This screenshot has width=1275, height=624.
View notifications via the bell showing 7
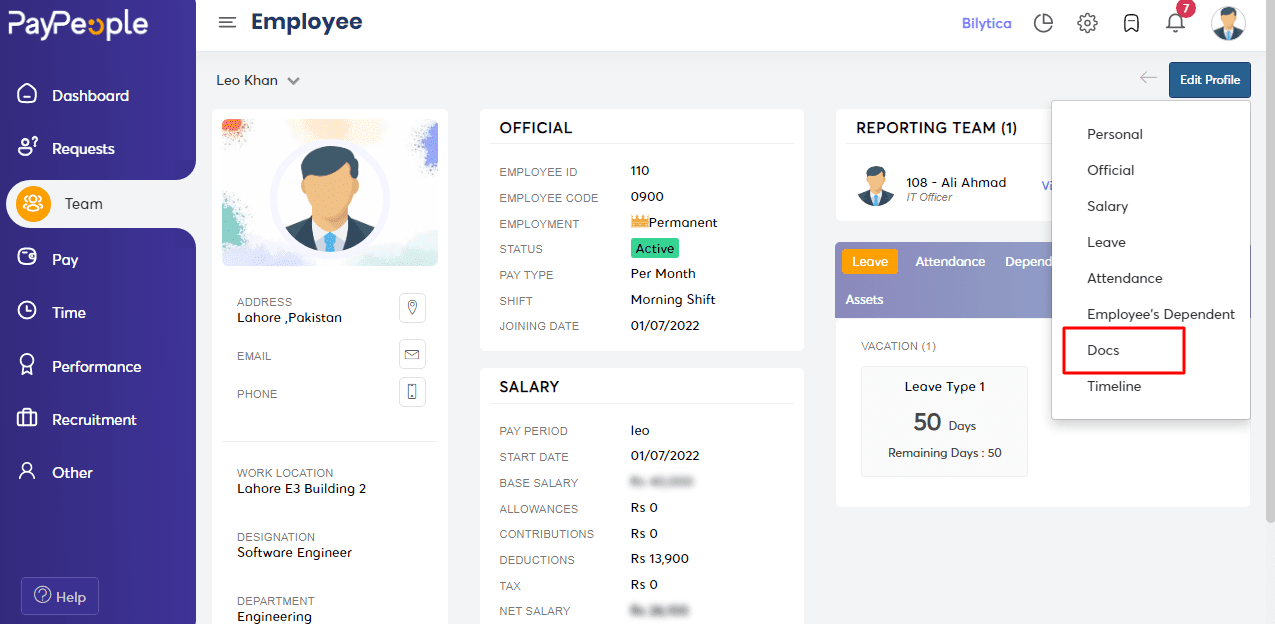(1175, 24)
